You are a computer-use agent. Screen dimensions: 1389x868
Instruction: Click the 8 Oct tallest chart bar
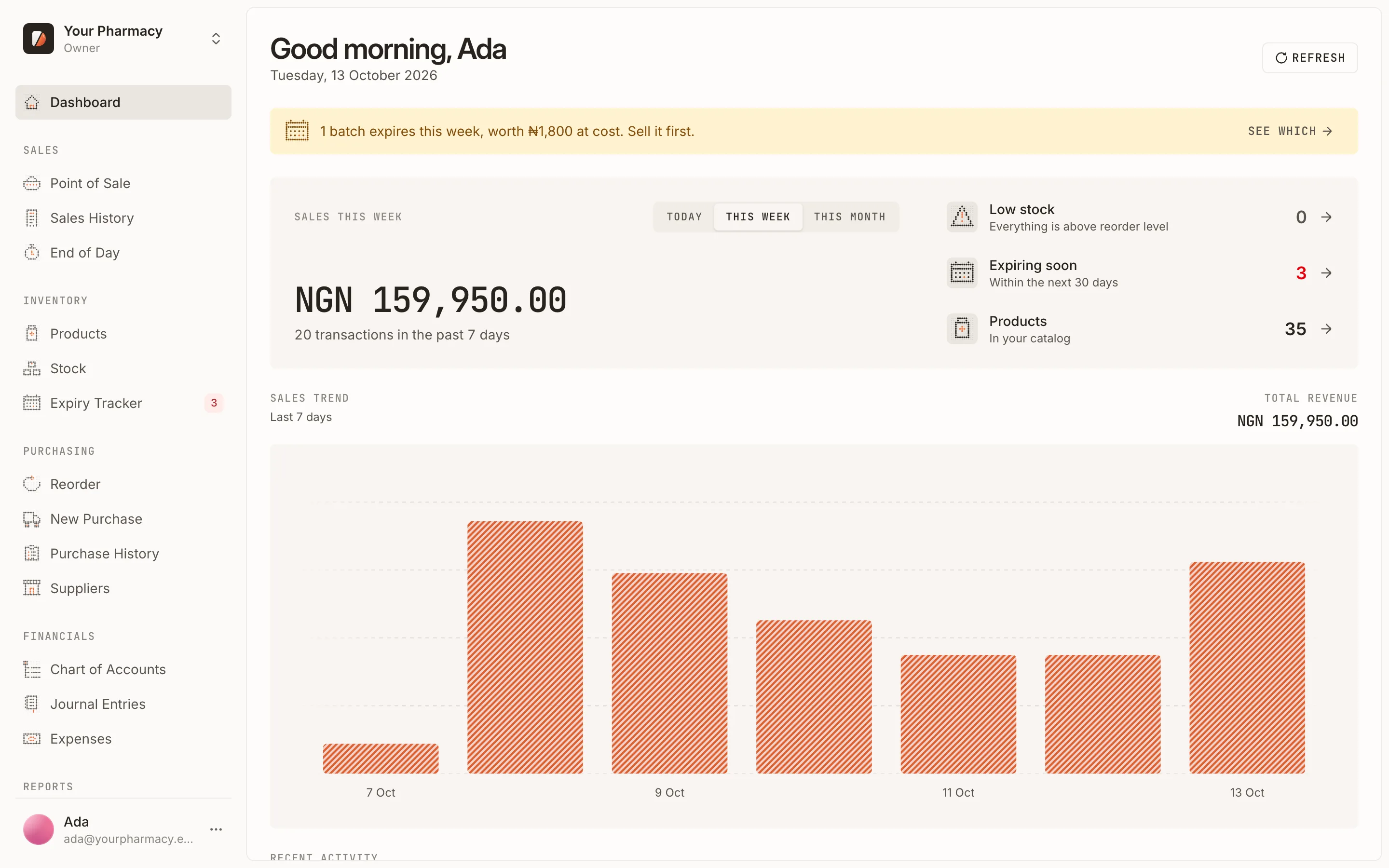point(525,647)
